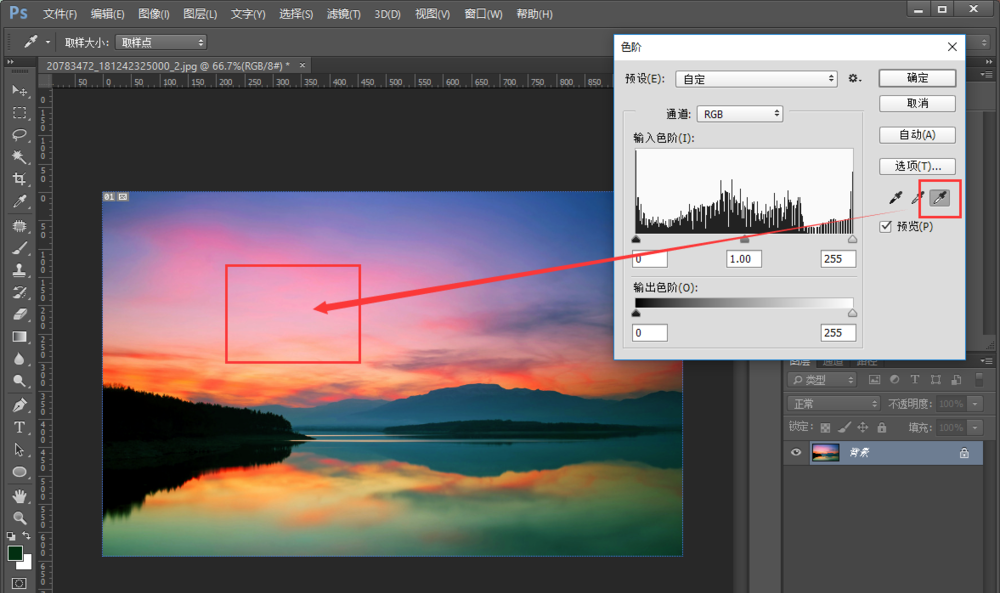This screenshot has width=1000, height=593.
Task: Click the 自动(A) auto button
Action: [x=917, y=135]
